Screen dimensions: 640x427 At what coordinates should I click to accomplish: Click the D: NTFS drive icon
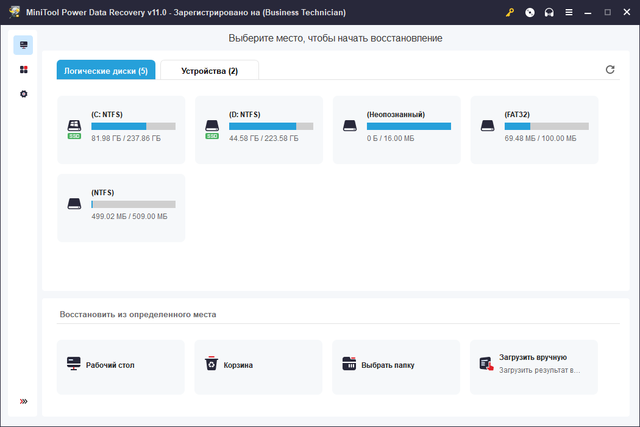click(x=212, y=126)
